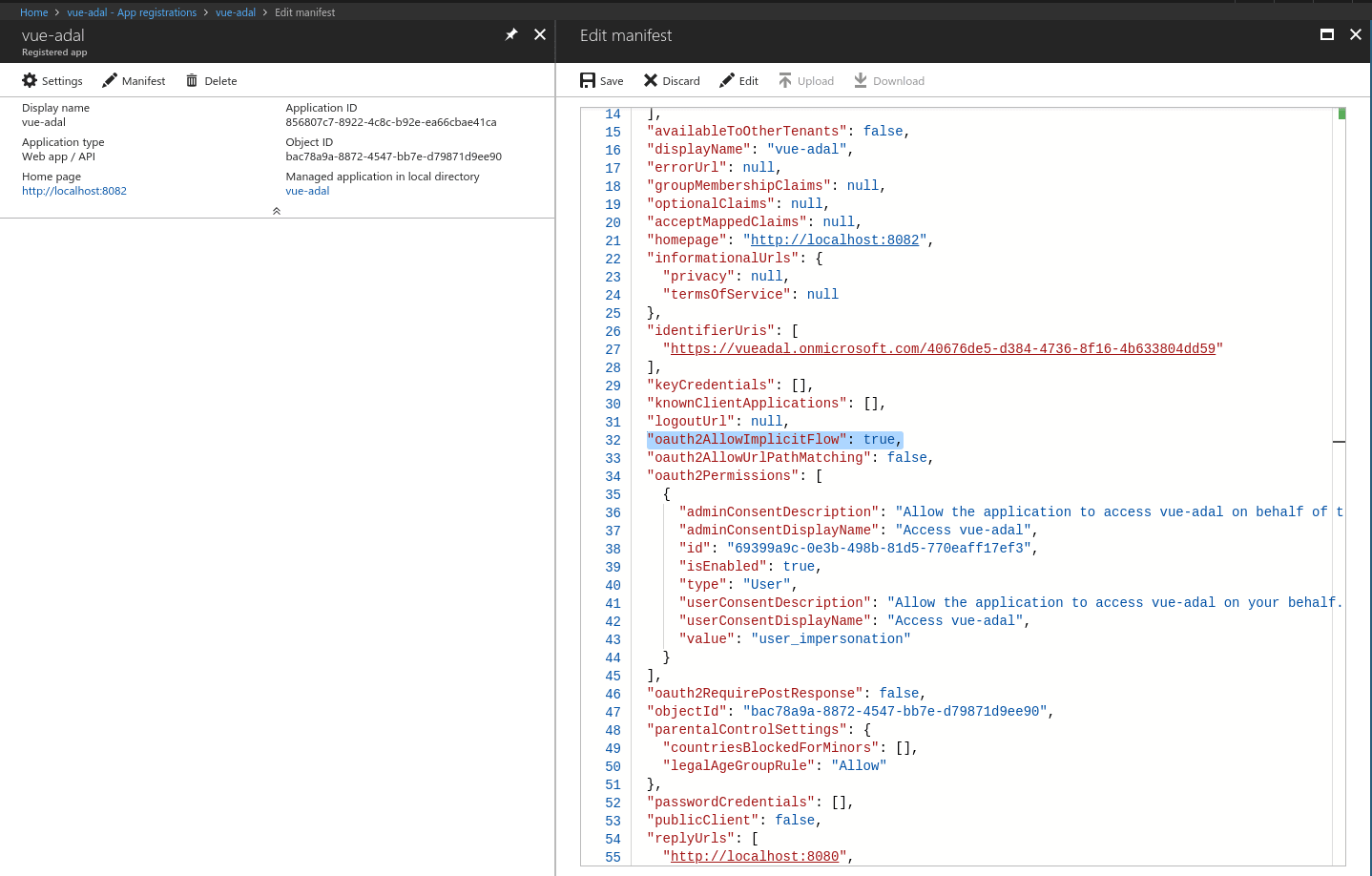Close the vue-adal blade
The image size is (1372, 876).
click(x=540, y=34)
